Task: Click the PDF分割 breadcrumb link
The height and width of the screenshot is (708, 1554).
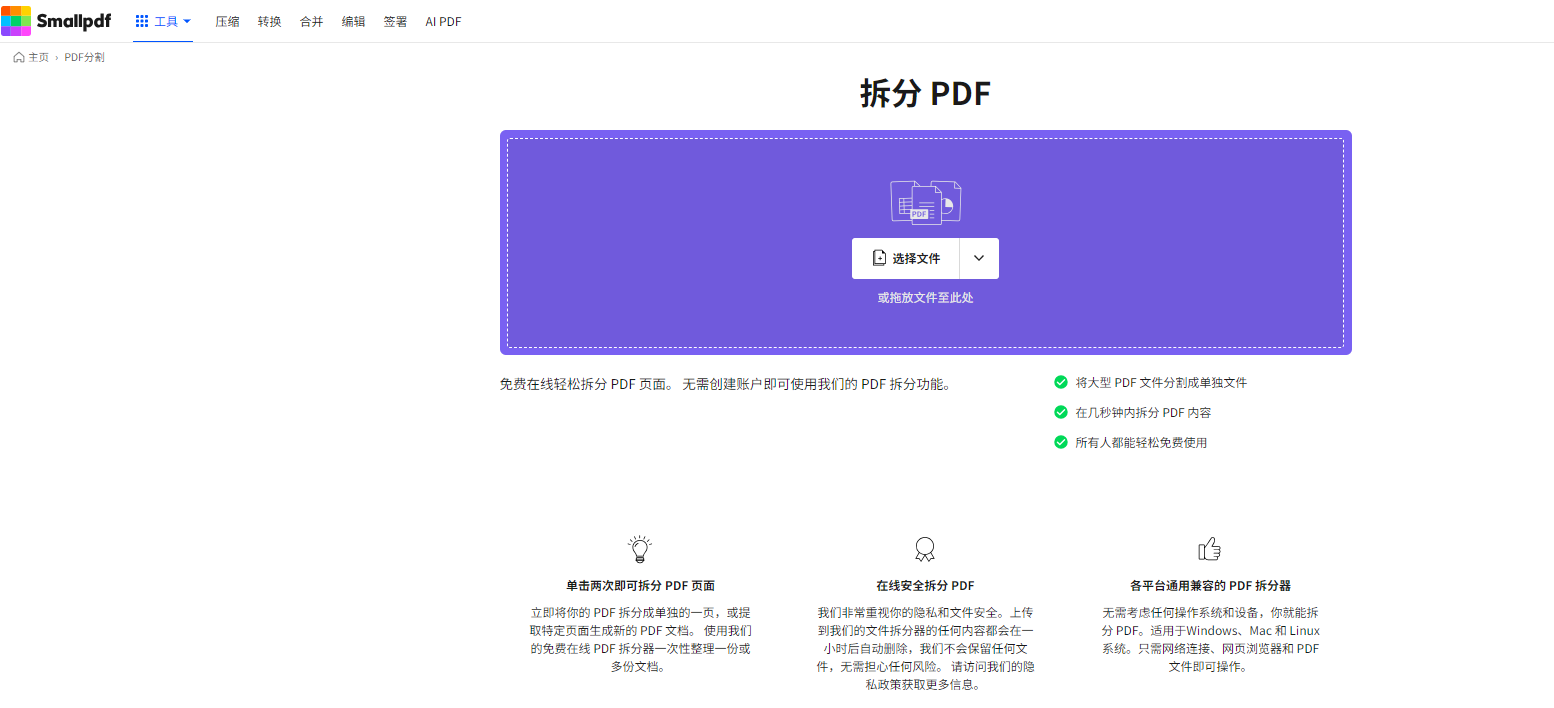Action: [x=84, y=58]
